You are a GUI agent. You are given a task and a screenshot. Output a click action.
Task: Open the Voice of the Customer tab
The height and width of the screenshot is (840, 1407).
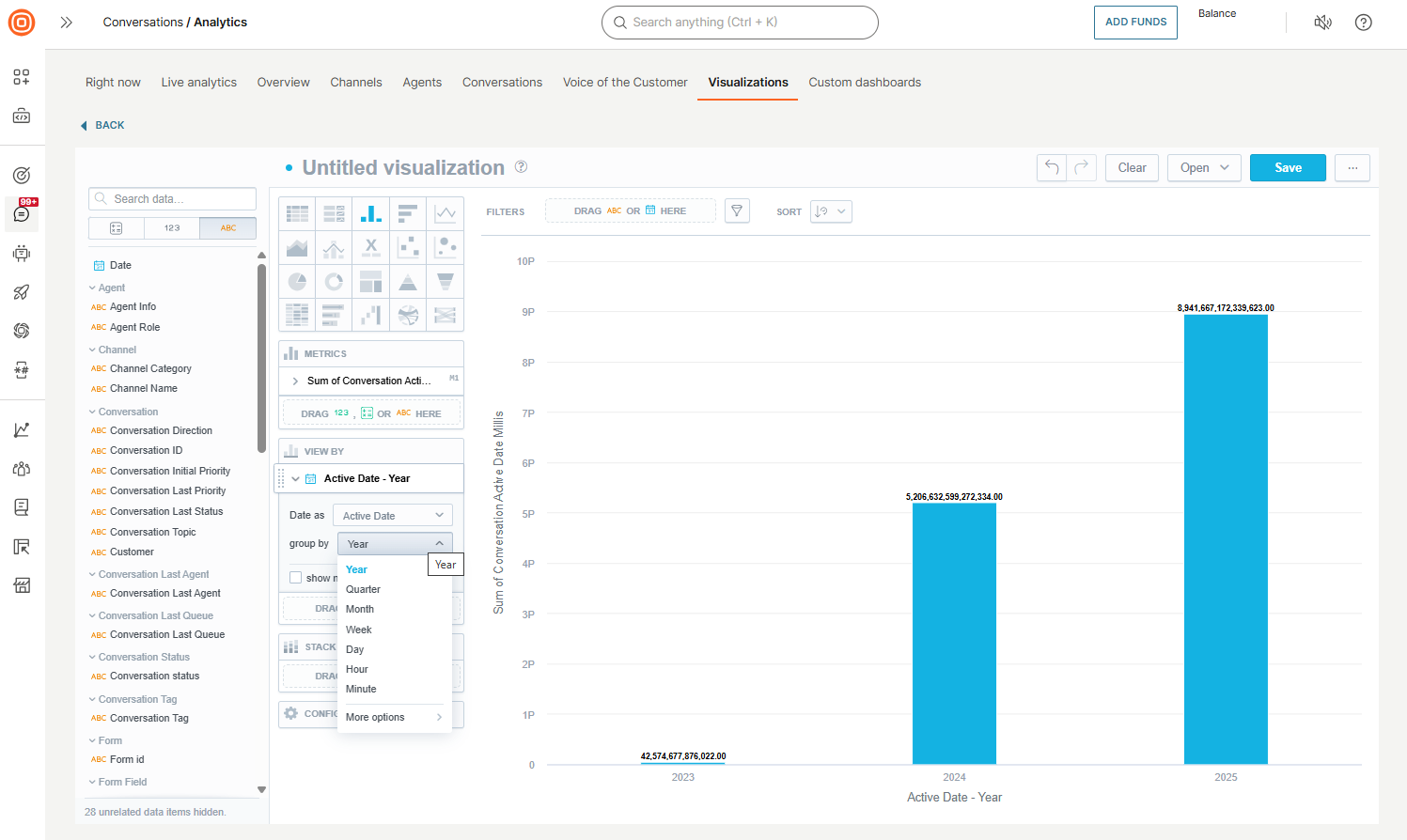click(625, 82)
